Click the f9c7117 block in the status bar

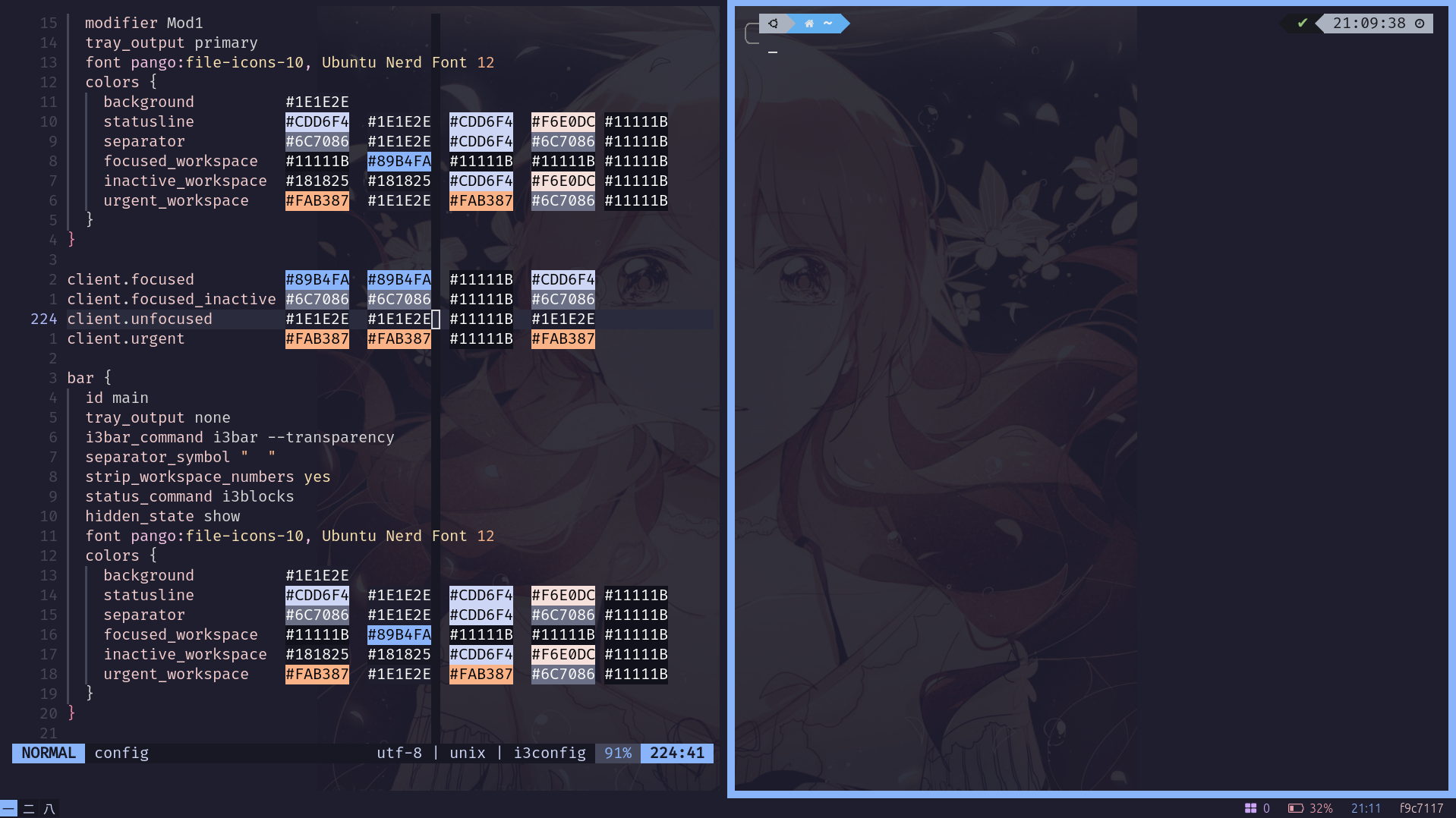pos(1421,808)
